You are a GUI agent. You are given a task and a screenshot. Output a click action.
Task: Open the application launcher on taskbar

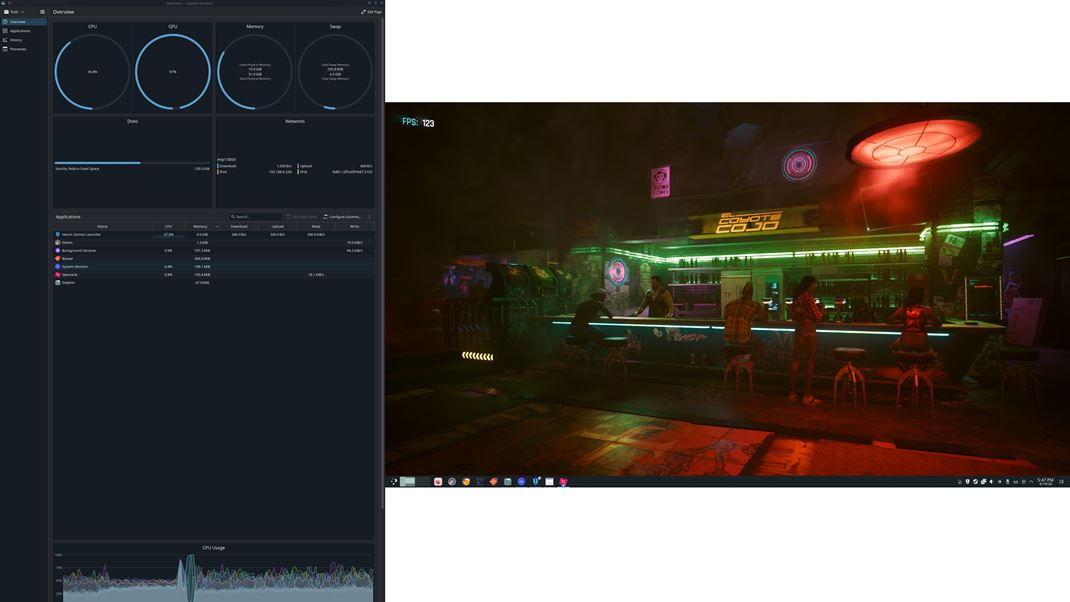(x=394, y=482)
